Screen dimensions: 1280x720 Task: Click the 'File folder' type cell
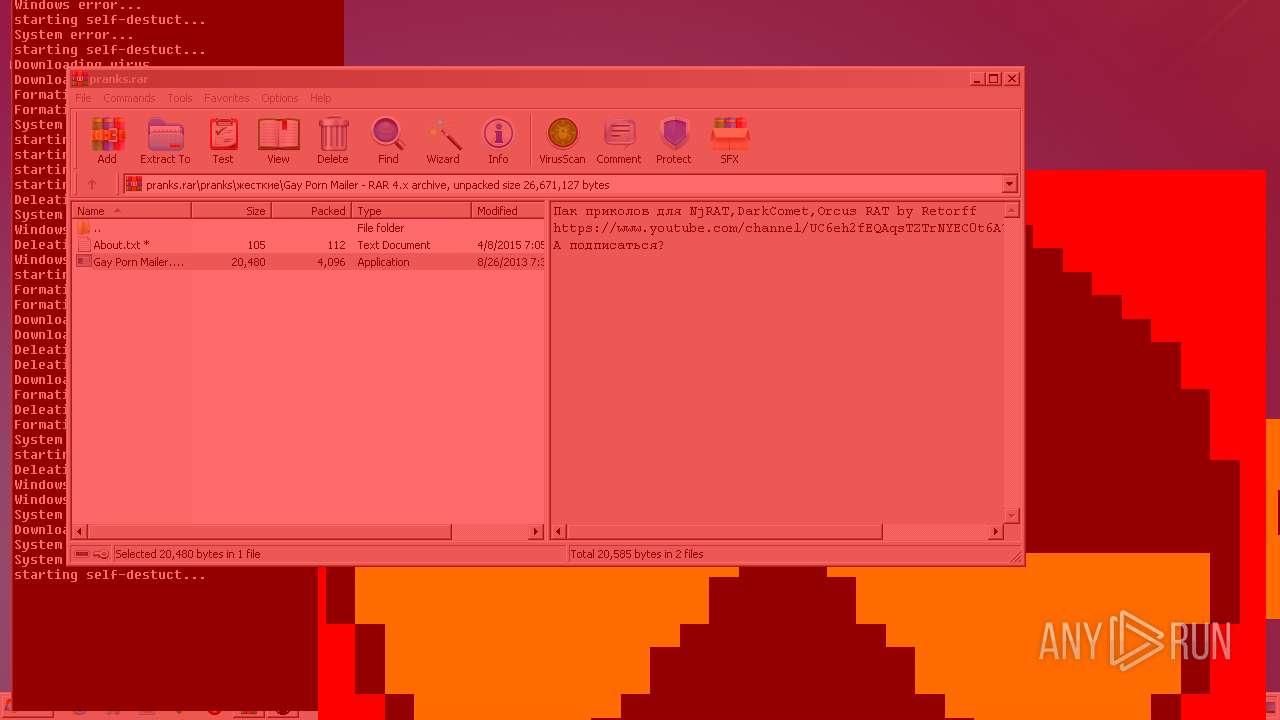(x=381, y=228)
